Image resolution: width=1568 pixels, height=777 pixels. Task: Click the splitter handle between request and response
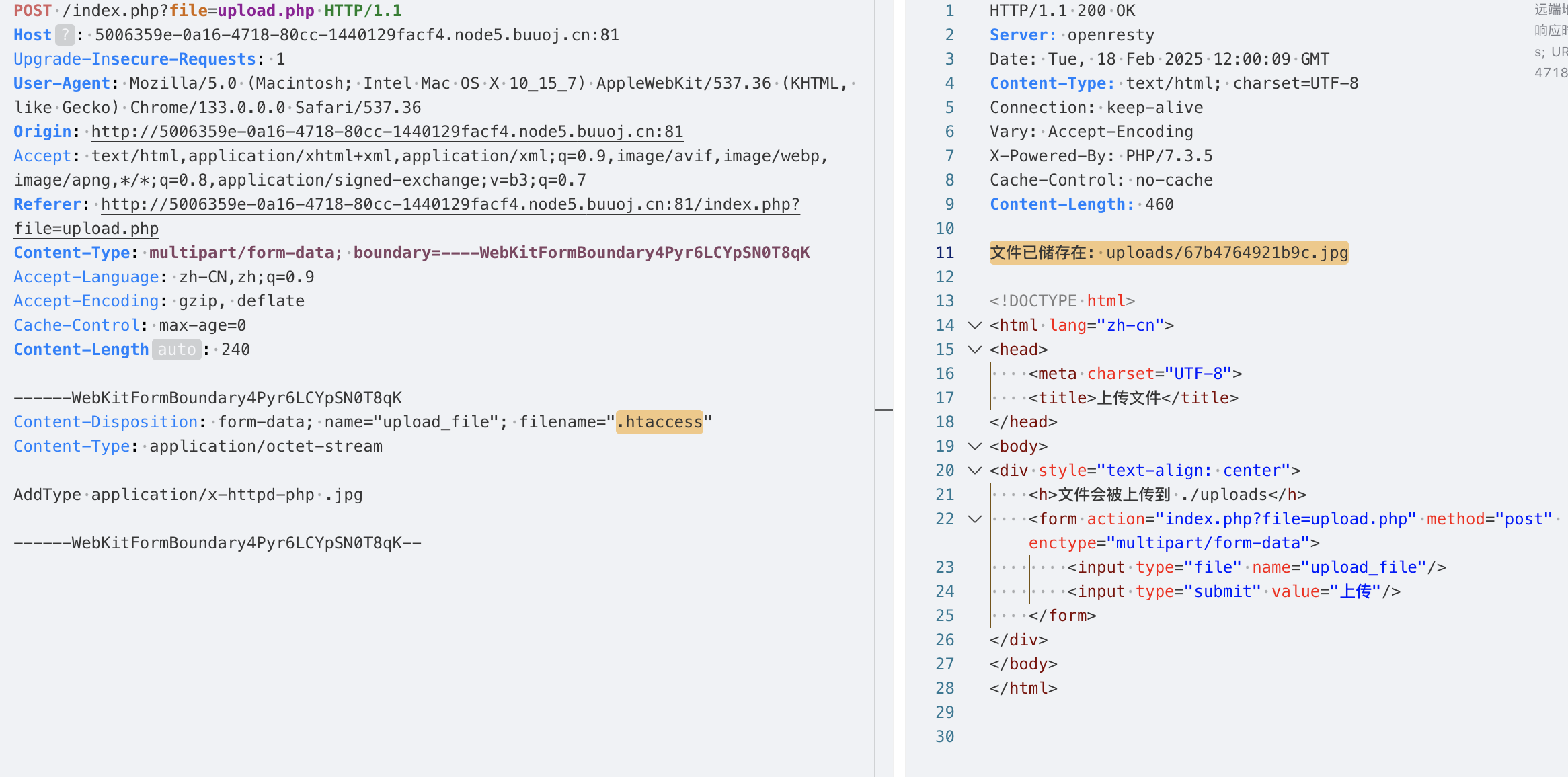[884, 409]
